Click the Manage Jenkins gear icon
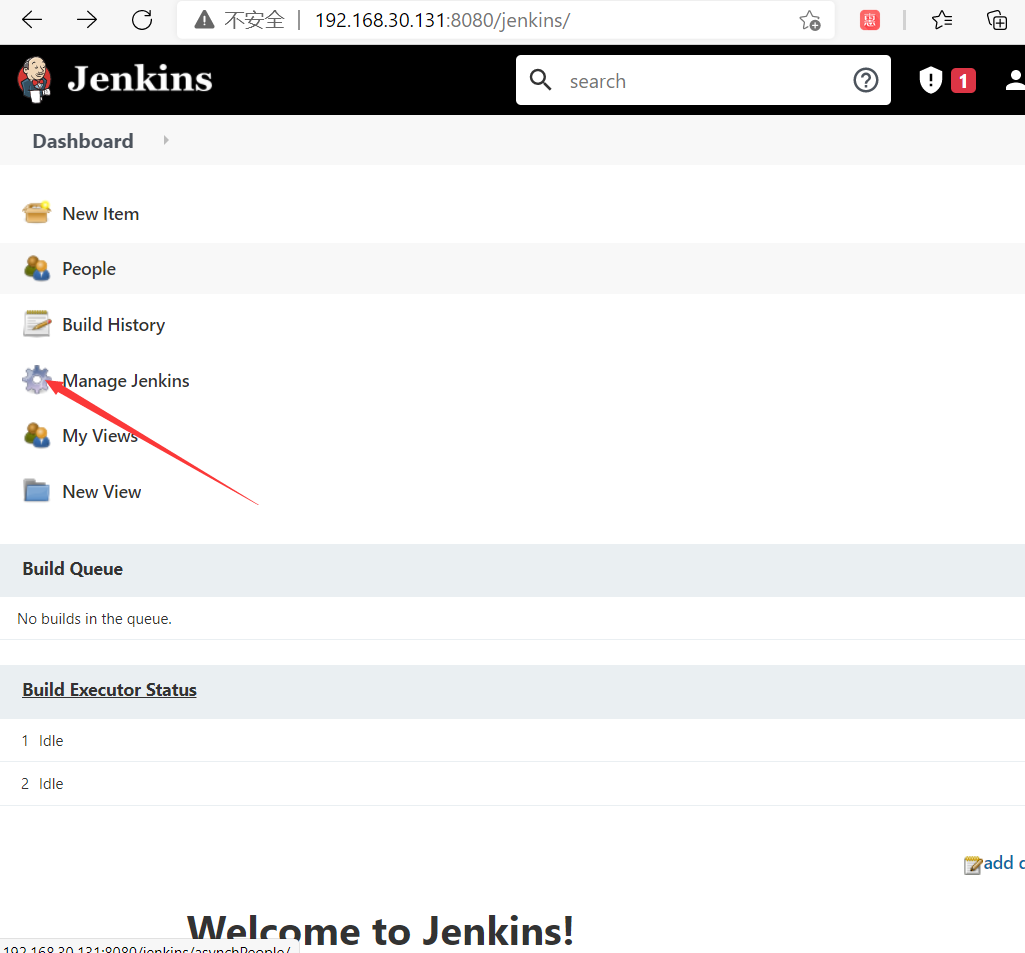Viewport: 1025px width, 953px height. [37, 380]
